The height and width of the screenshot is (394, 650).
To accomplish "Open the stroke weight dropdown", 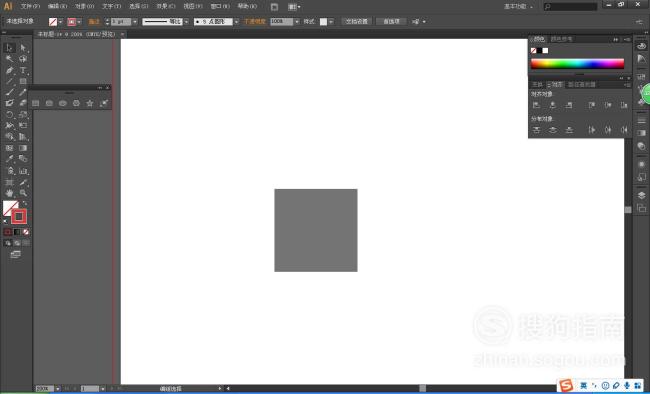I will point(135,22).
